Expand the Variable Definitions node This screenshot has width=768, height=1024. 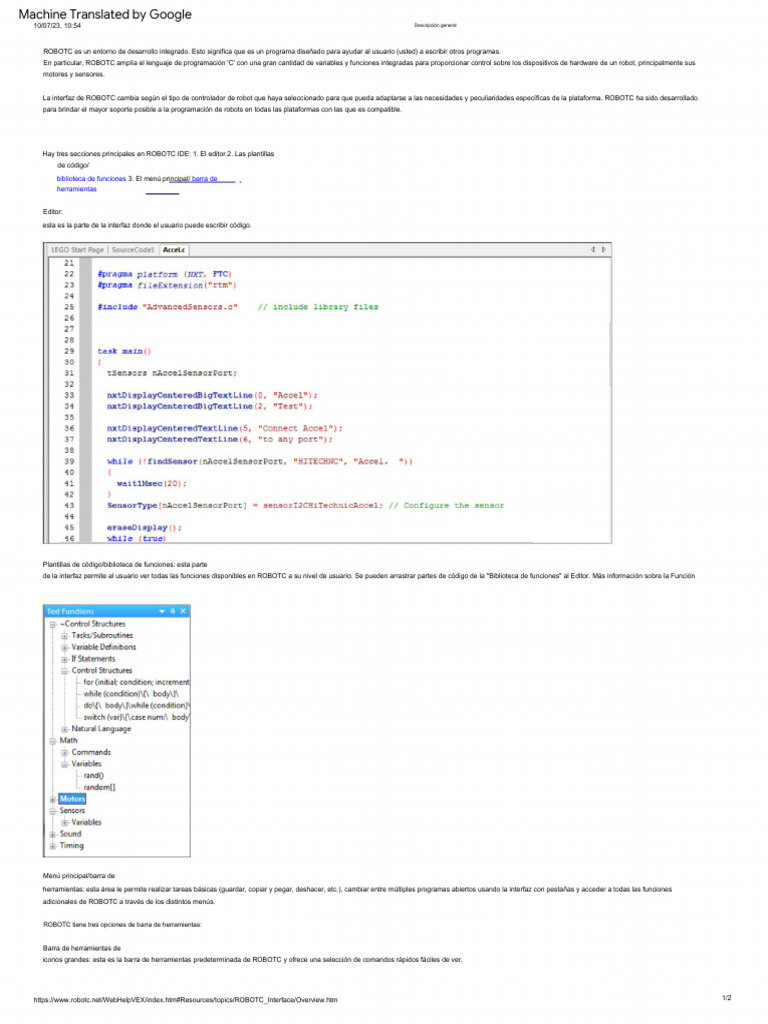[x=65, y=648]
